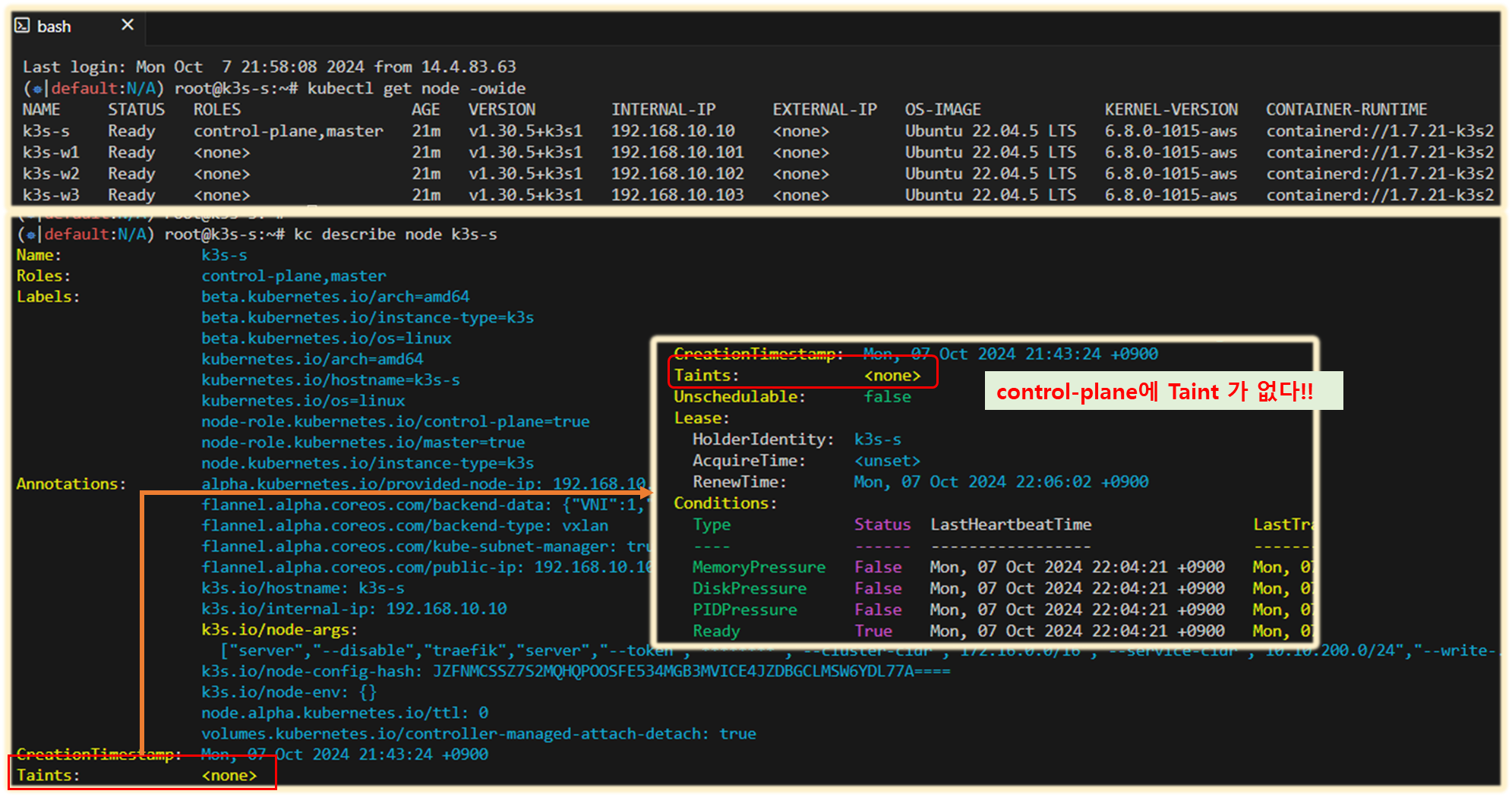The height and width of the screenshot is (797, 1512).
Task: Click label 'beta.kubernetes.io/arch=amd64'
Action: 335,297
